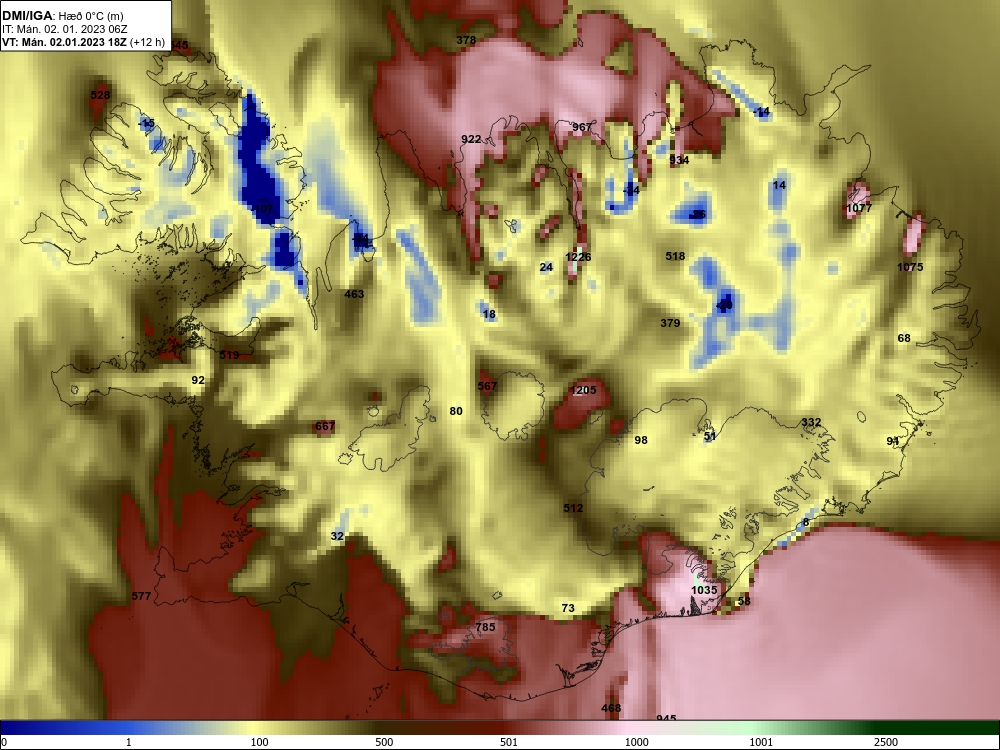Screen dimensions: 1000x750
Task: Click the value 1075 in the east
Action: click(x=910, y=267)
